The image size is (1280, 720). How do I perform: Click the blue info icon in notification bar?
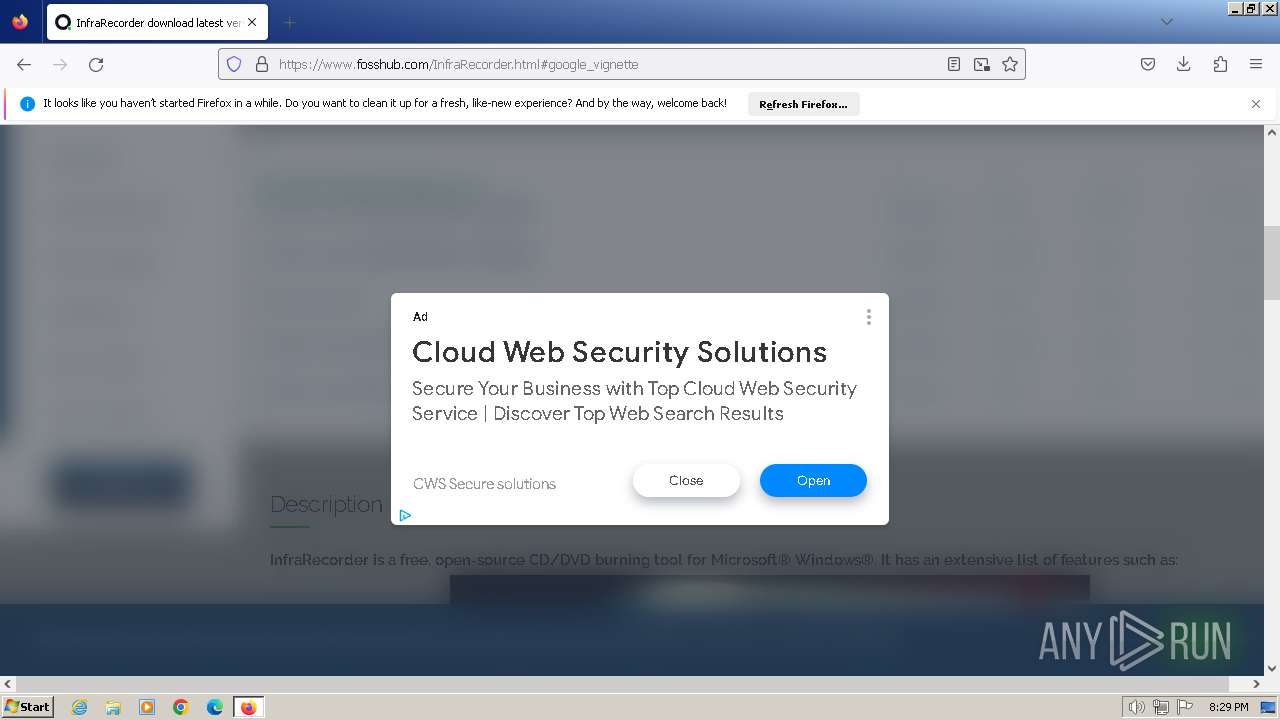tap(27, 104)
